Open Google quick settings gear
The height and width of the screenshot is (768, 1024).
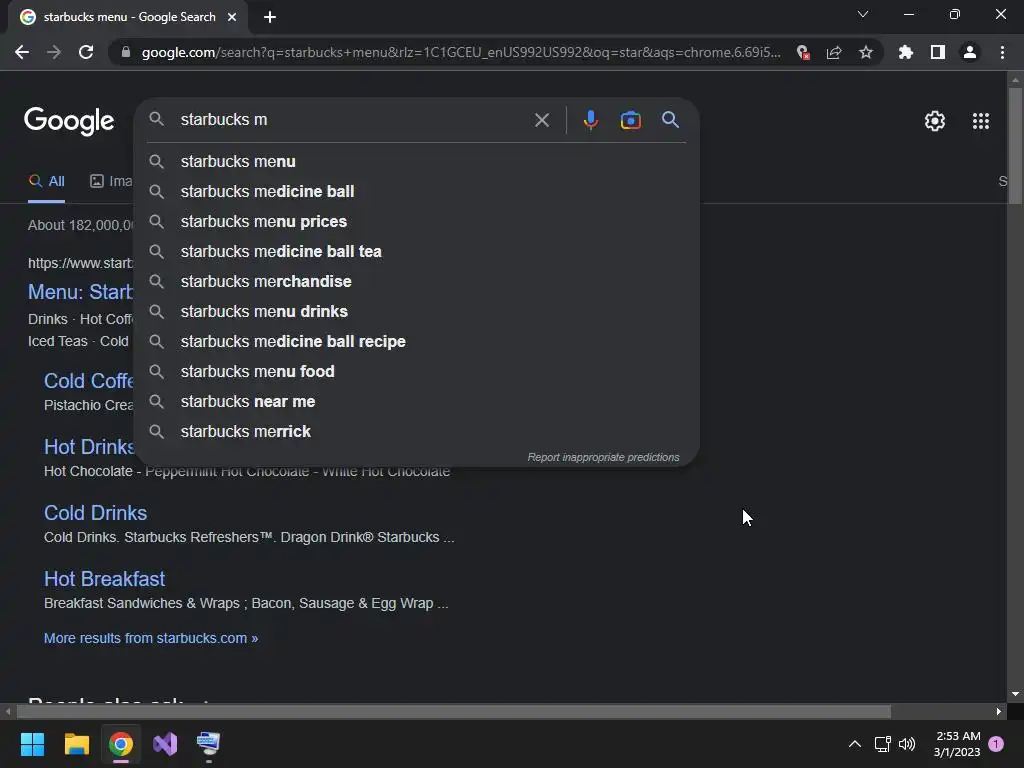pos(935,121)
